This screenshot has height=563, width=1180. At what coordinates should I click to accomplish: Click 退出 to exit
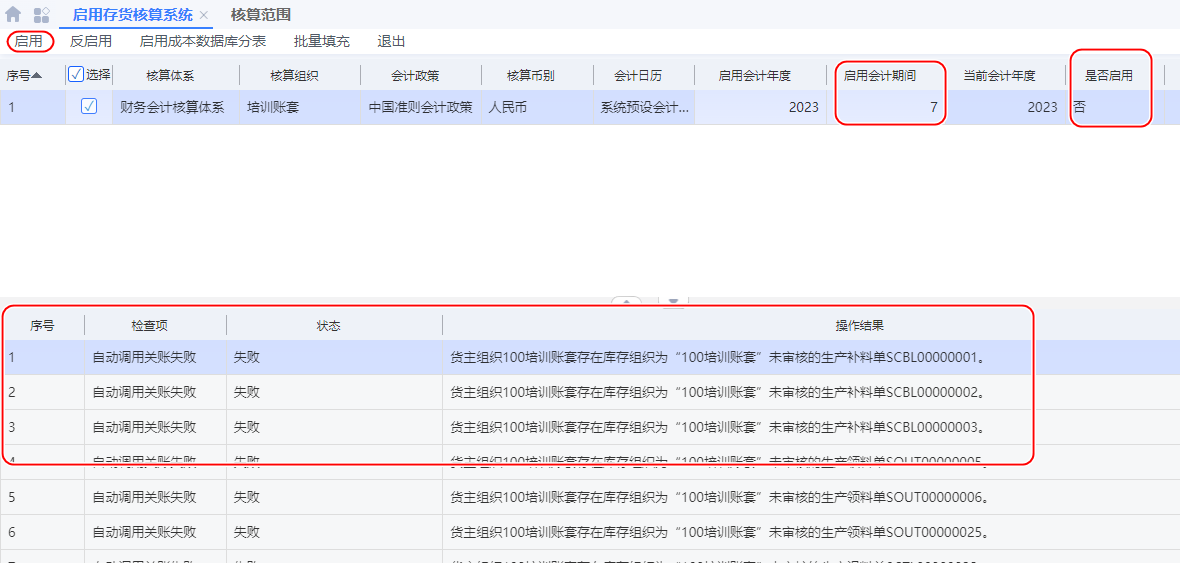point(391,41)
